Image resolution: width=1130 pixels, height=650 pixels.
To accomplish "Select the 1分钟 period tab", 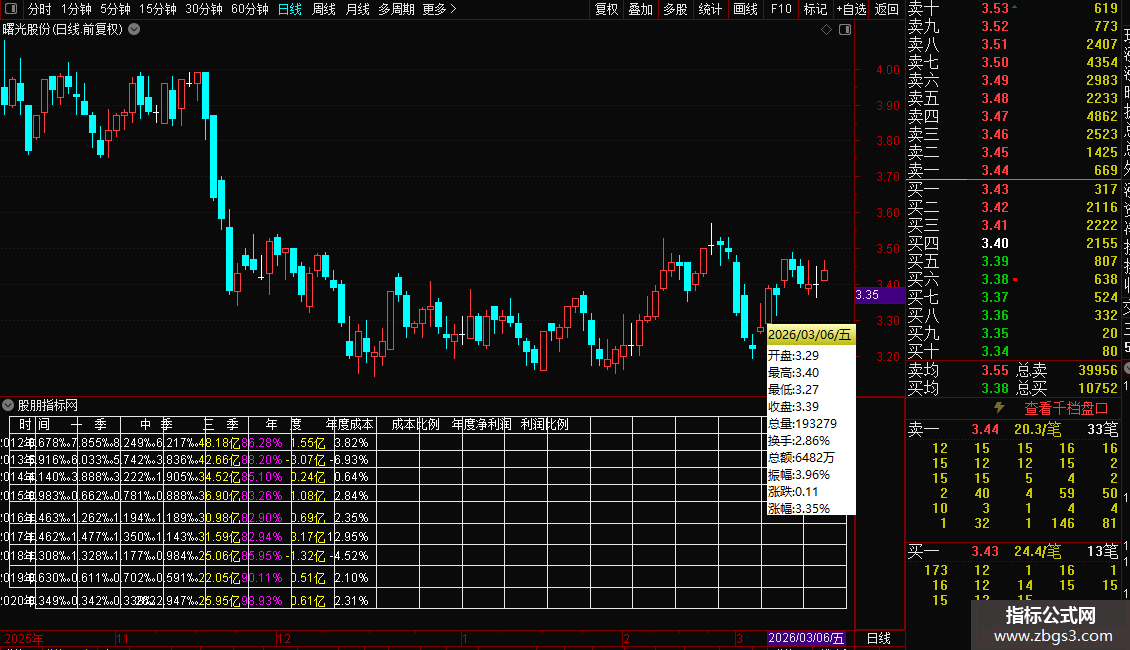I will tap(76, 9).
